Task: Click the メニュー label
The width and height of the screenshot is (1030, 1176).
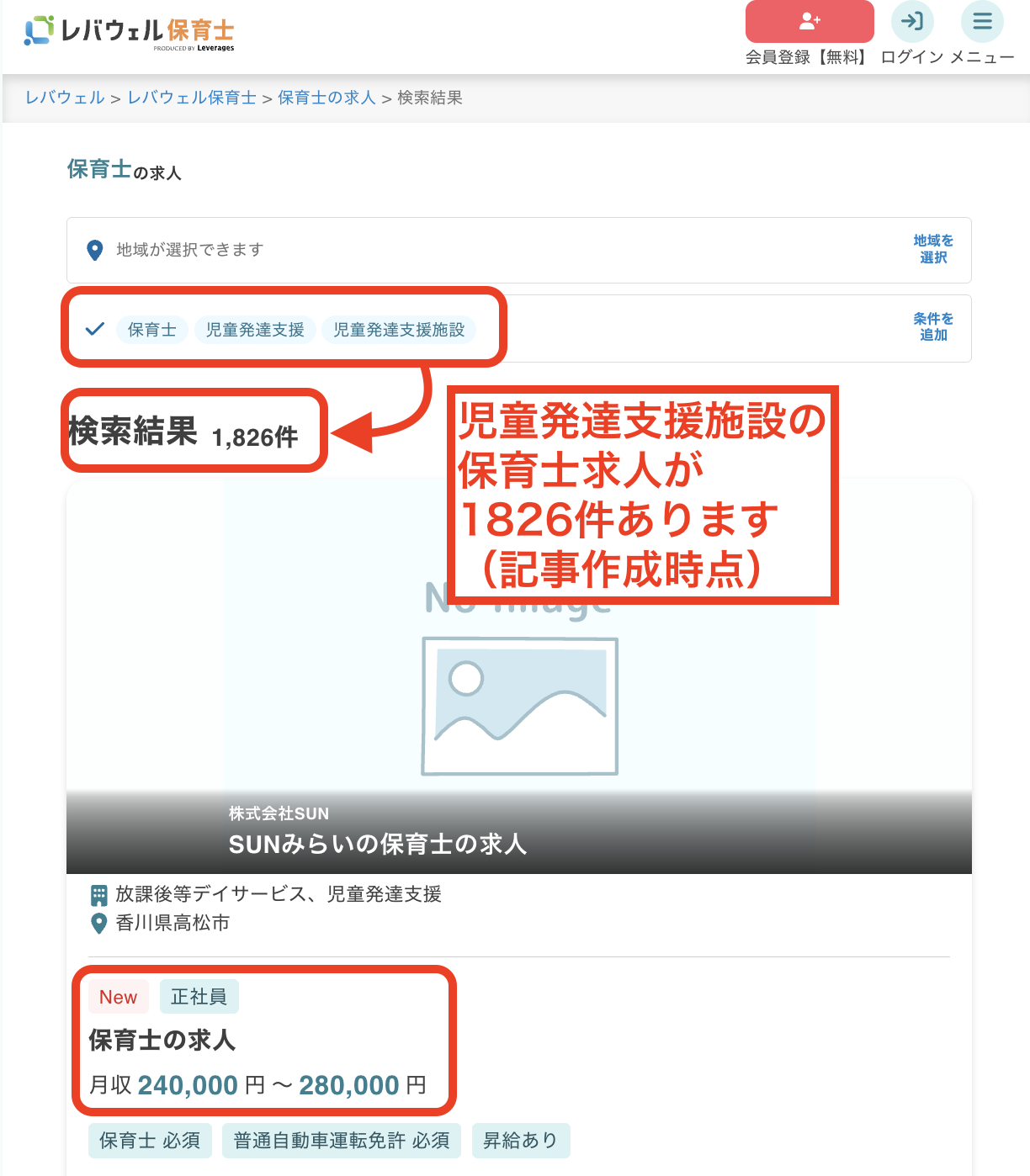Action: click(982, 57)
